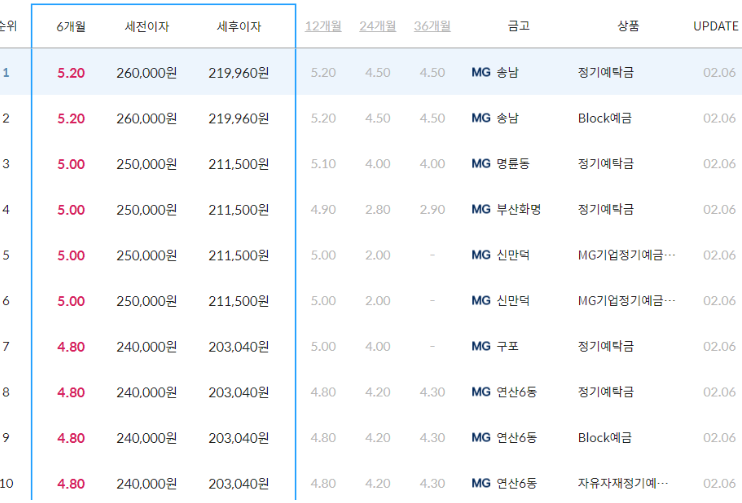Click the 2.90 rate of 부산화명

pyautogui.click(x=432, y=210)
